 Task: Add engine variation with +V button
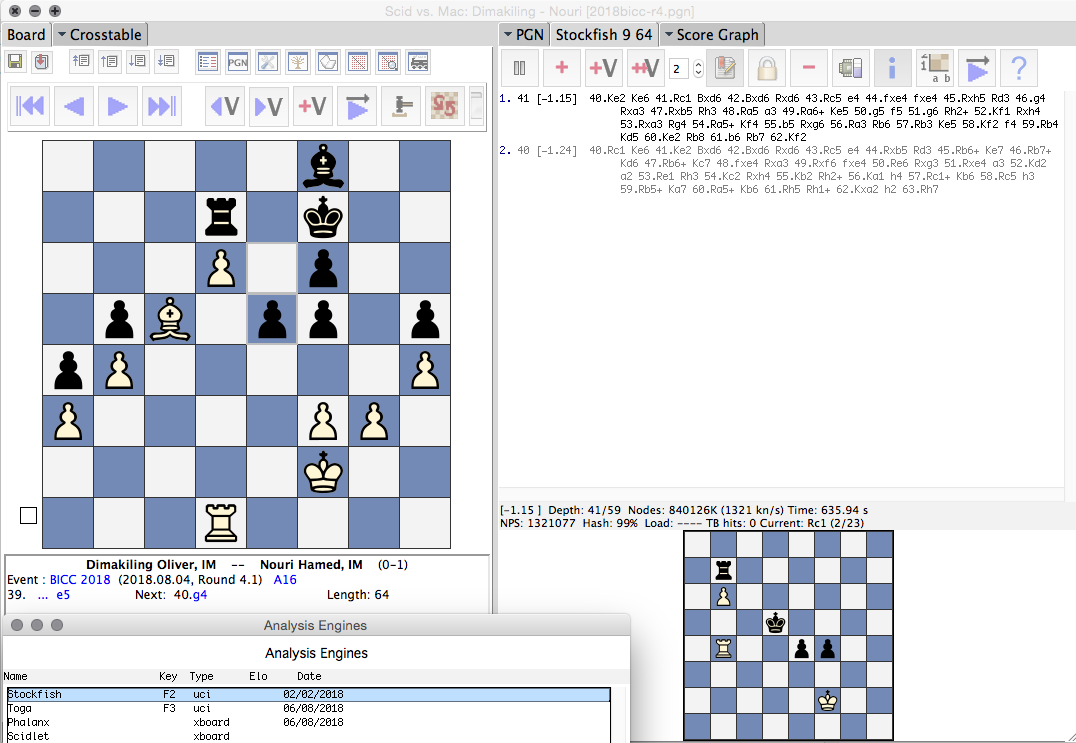click(603, 68)
